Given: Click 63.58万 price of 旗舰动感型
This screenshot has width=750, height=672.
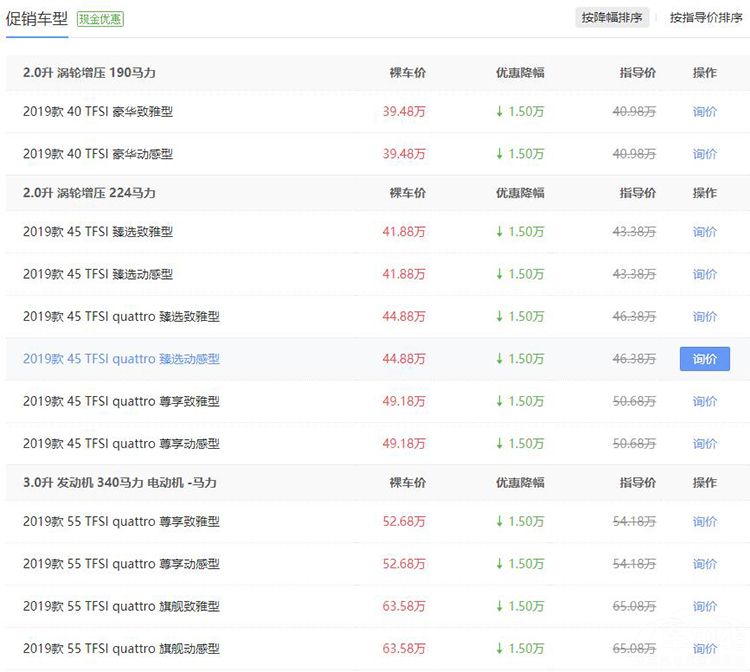Looking at the screenshot, I should click(x=404, y=649).
